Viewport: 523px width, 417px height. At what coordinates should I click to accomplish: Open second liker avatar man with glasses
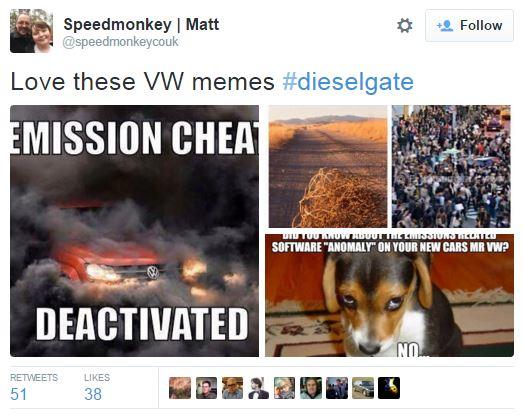(206, 388)
